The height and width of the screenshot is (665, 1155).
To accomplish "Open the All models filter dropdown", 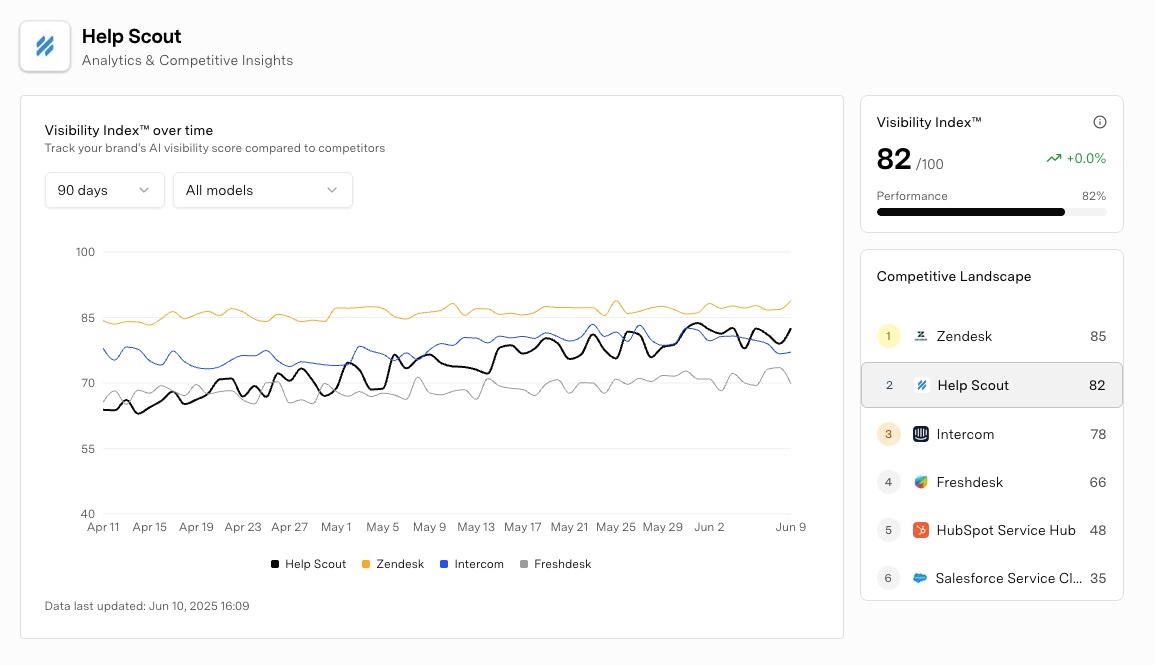I will pyautogui.click(x=263, y=190).
